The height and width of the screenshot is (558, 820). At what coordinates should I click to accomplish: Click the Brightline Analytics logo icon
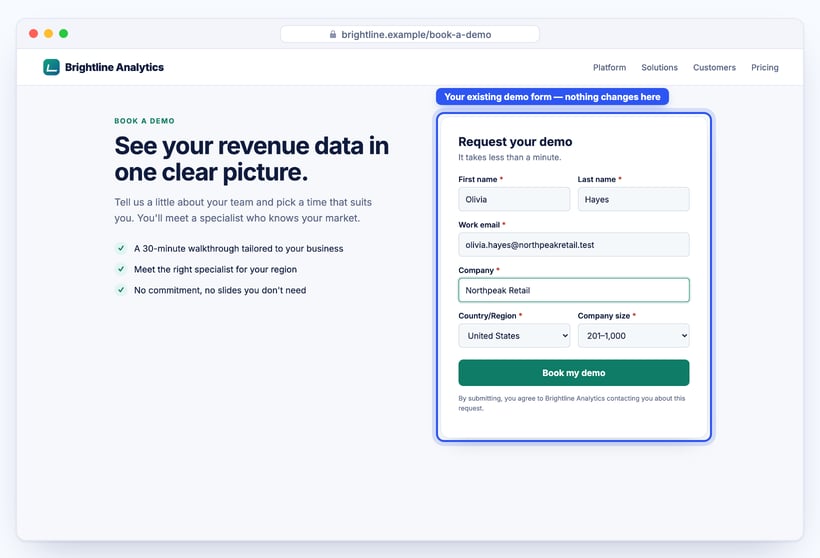51,67
